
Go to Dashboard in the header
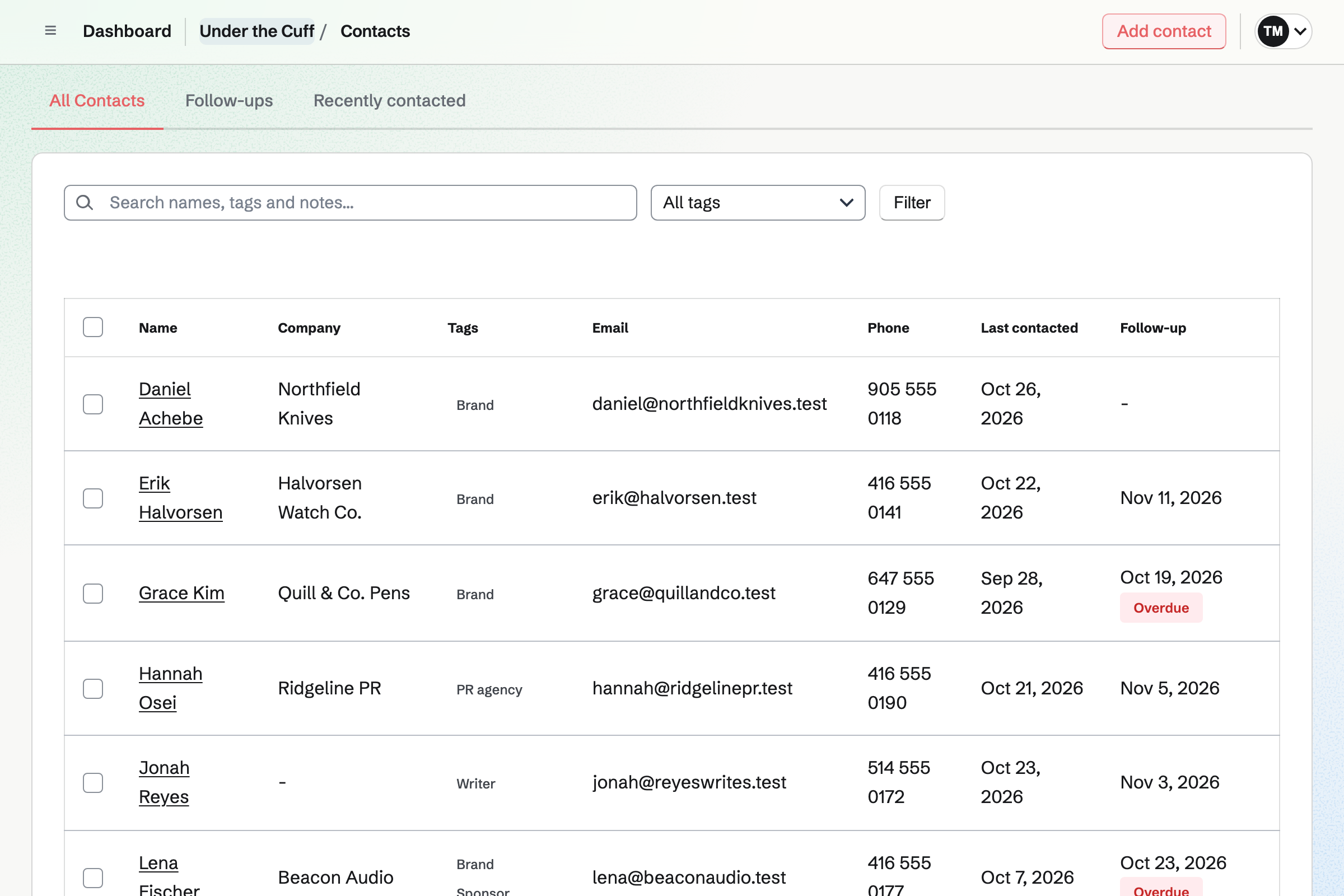[x=127, y=31]
